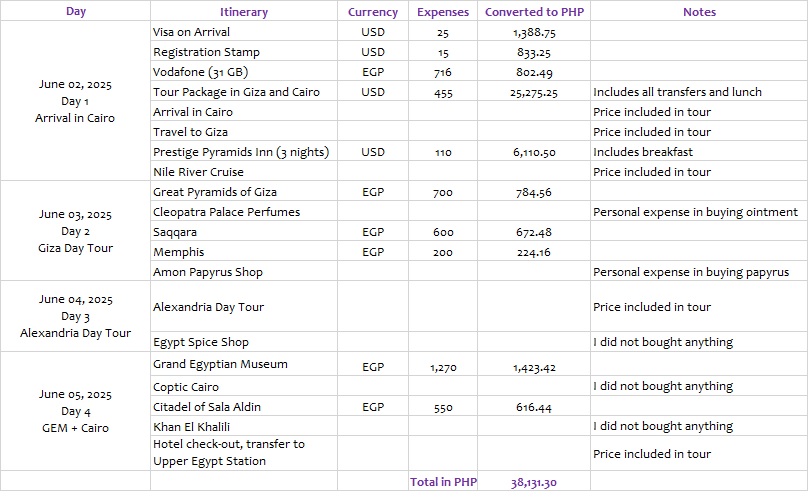Click the Great Pyramids of Giza cell
This screenshot has width=810, height=497.
click(215, 191)
